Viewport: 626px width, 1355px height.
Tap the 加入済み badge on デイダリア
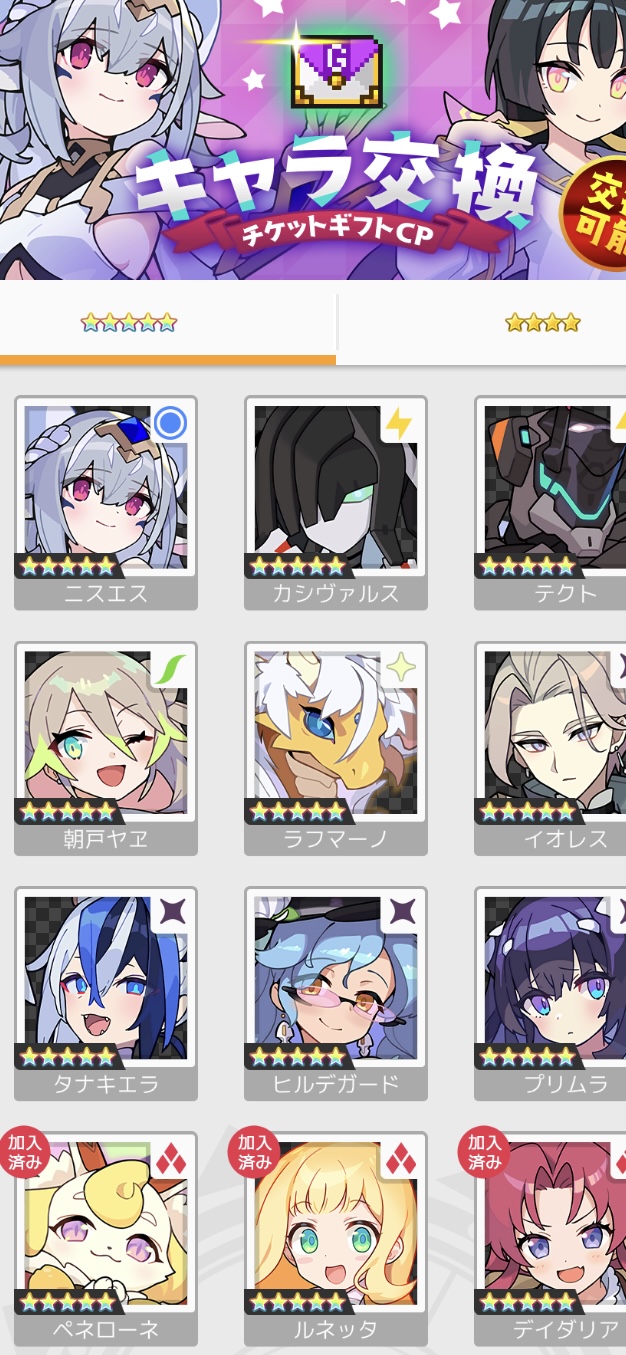pos(484,1151)
